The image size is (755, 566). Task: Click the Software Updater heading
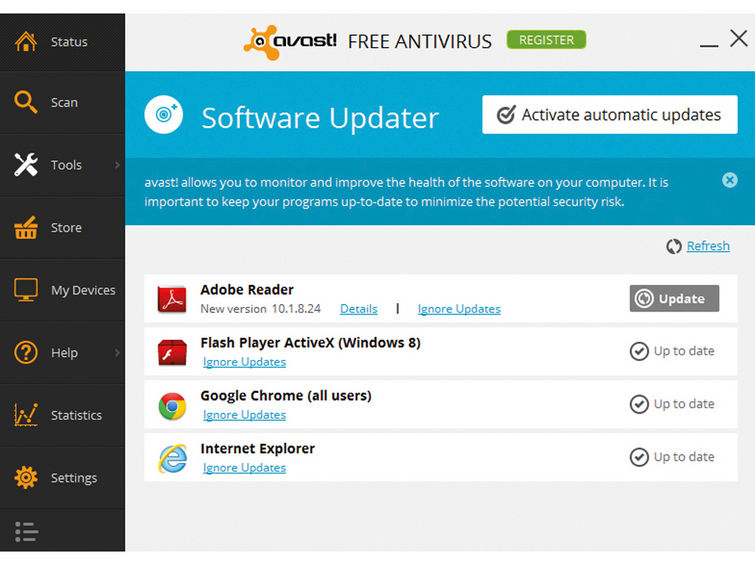tap(320, 118)
